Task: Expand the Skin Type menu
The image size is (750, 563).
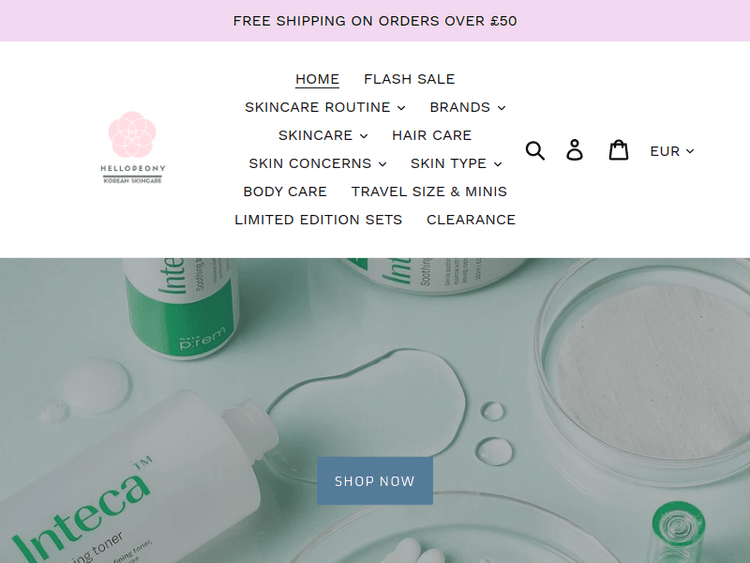Action: tap(456, 164)
